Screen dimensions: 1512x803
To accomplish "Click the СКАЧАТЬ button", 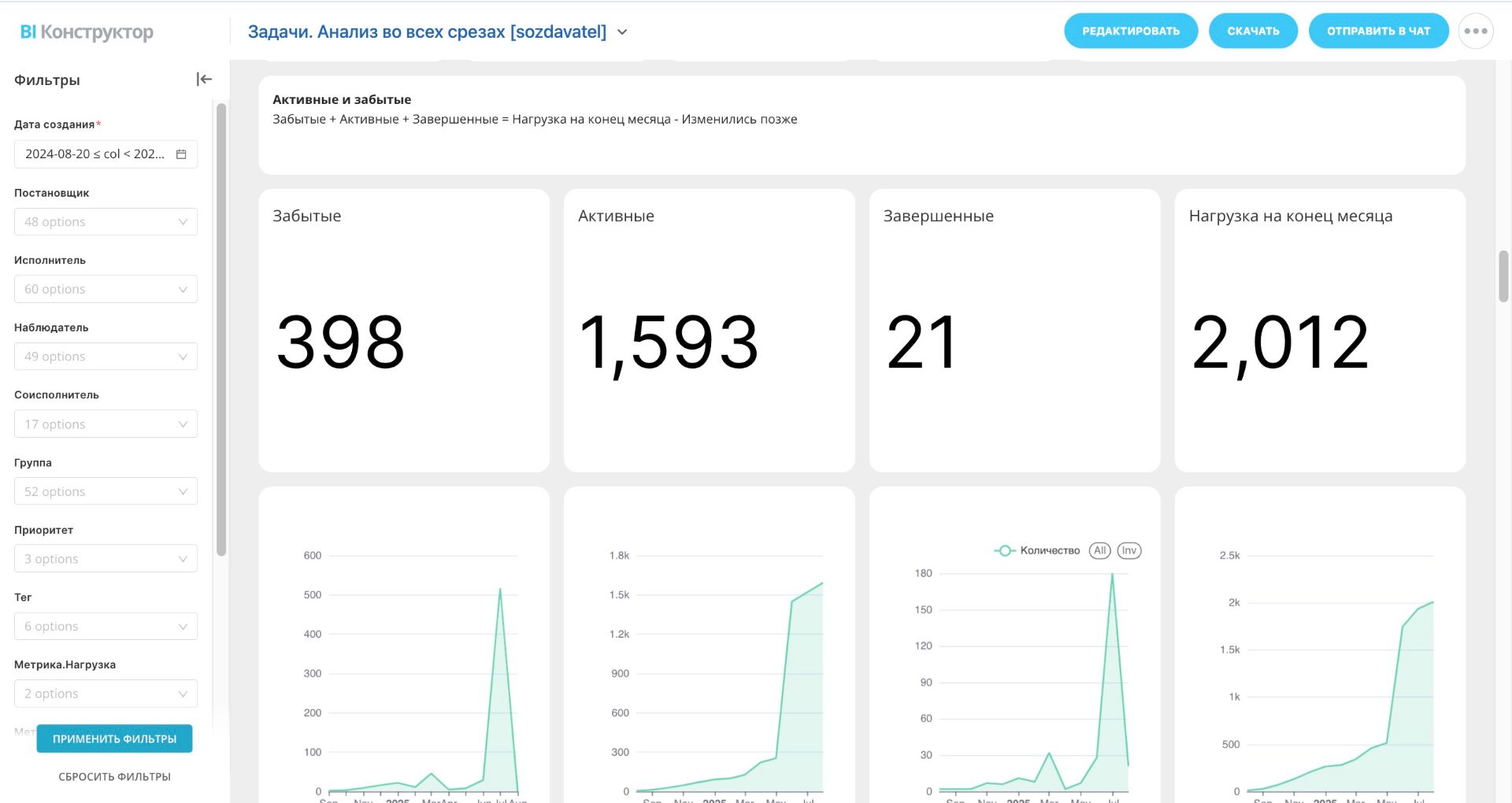I will (1253, 31).
